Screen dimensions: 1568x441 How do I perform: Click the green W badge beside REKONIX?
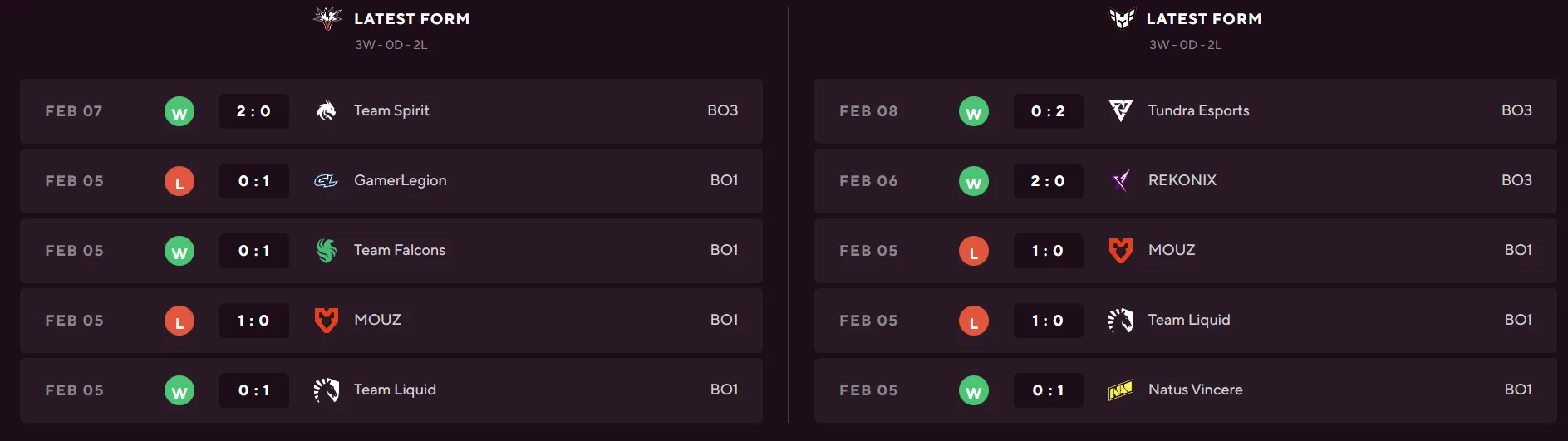pyautogui.click(x=974, y=181)
